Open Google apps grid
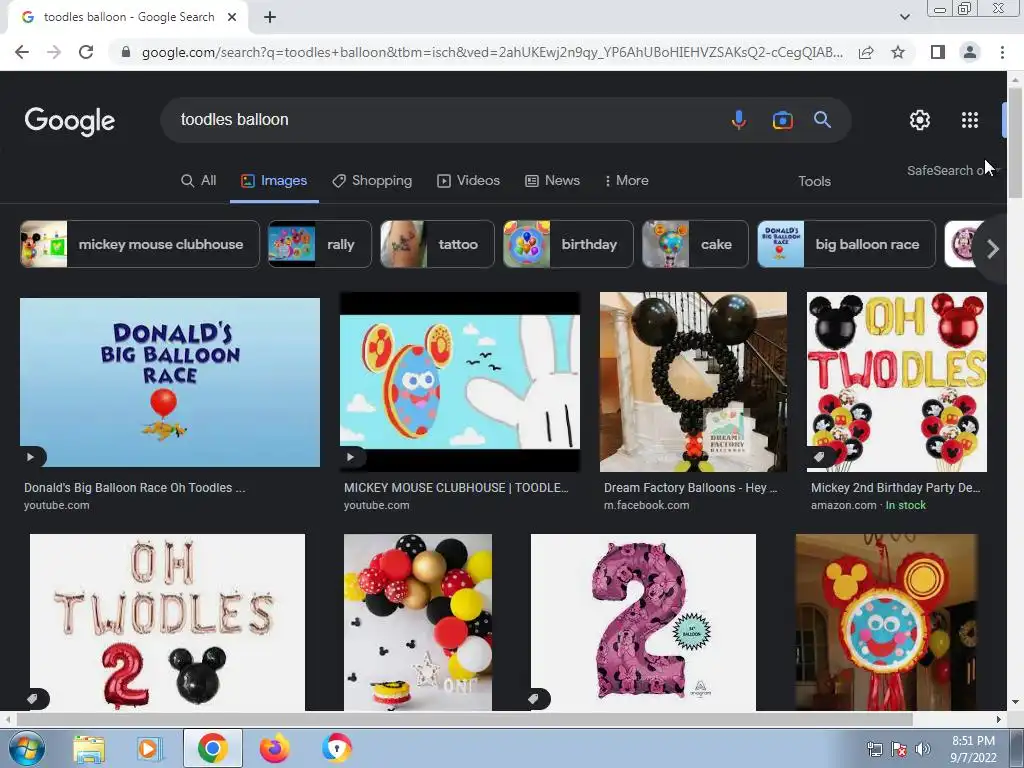 point(970,120)
